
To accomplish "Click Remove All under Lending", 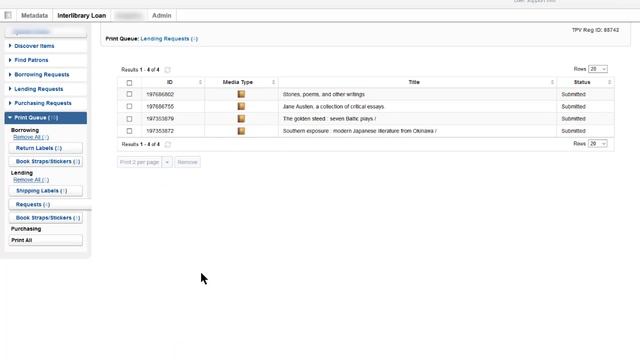I will coord(31,180).
